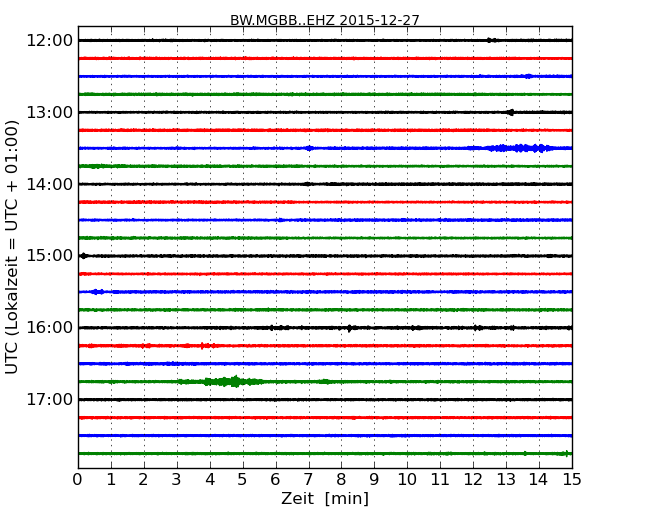The image size is (650, 520).
Task: Click the green blip at end of bottom trace
Action: coord(565,453)
